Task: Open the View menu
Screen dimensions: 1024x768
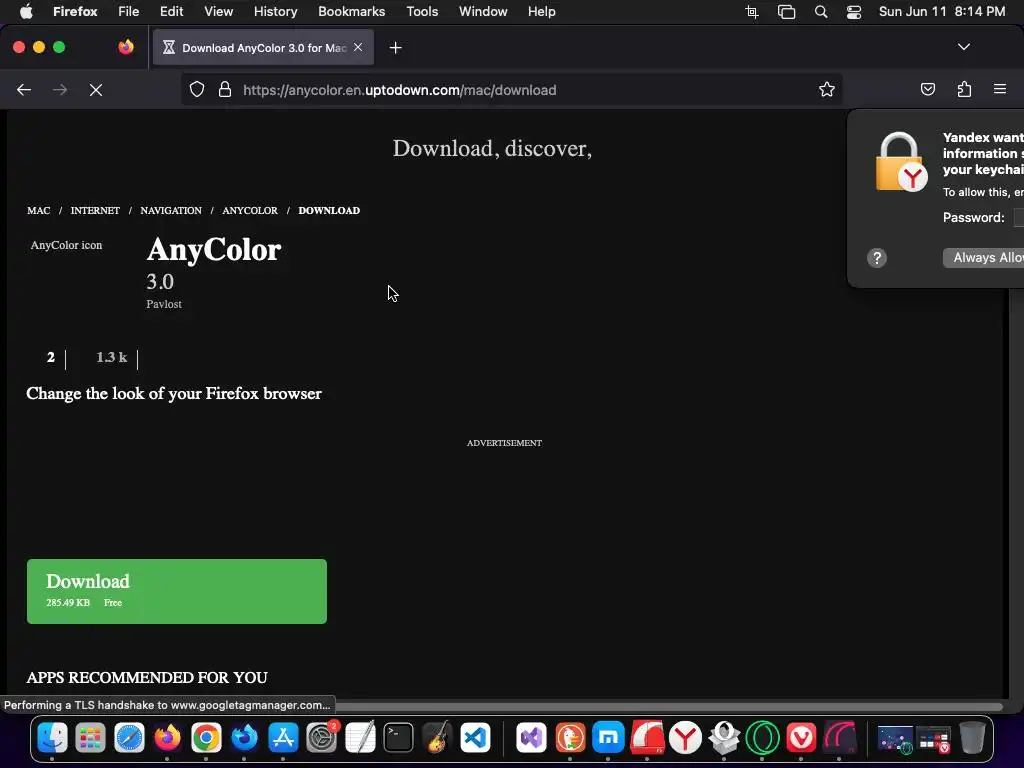Action: tap(218, 12)
